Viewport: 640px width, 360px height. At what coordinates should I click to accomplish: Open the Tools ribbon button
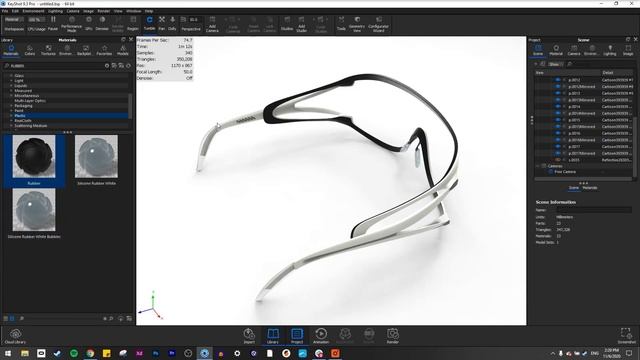click(341, 23)
